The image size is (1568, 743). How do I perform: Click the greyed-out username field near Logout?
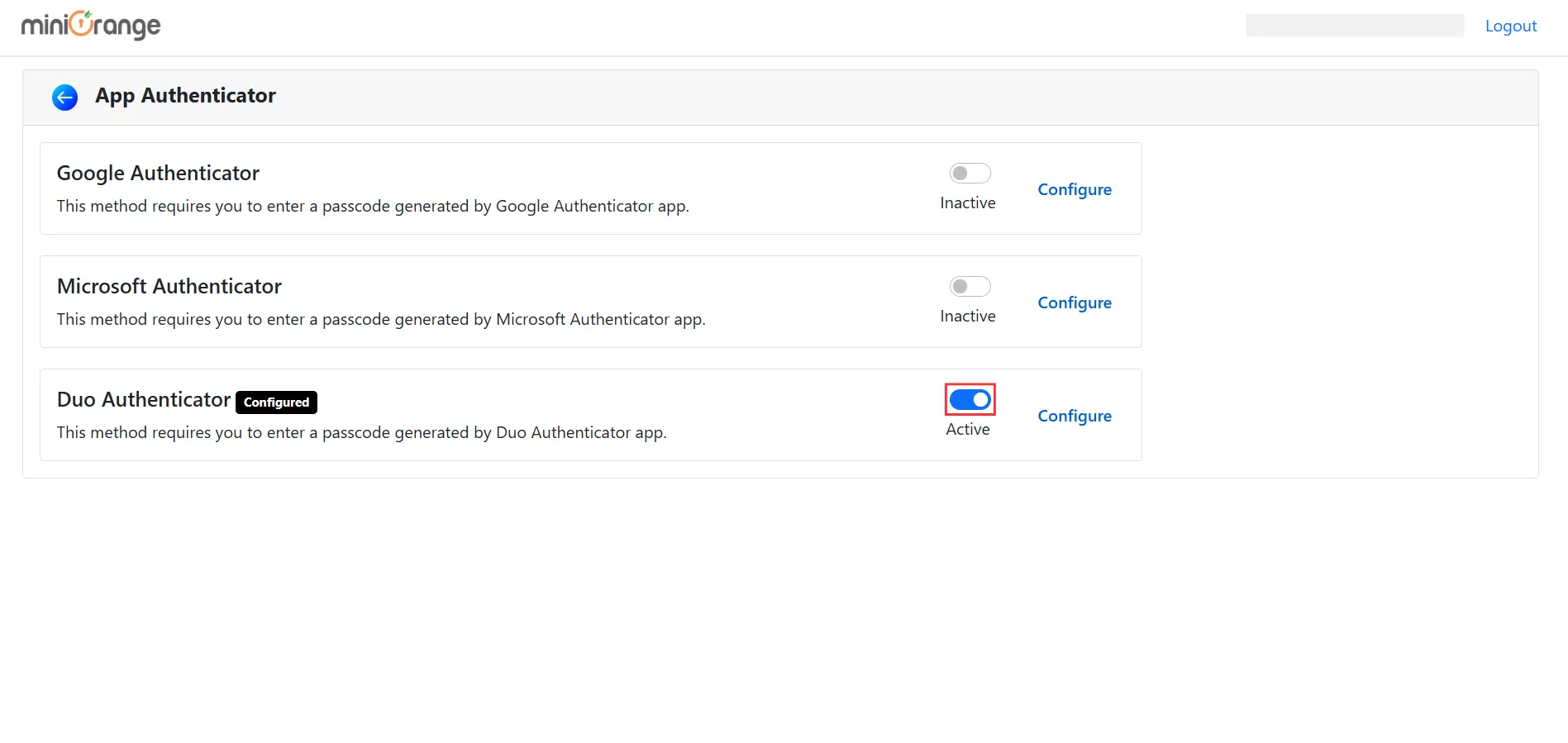[x=1355, y=26]
